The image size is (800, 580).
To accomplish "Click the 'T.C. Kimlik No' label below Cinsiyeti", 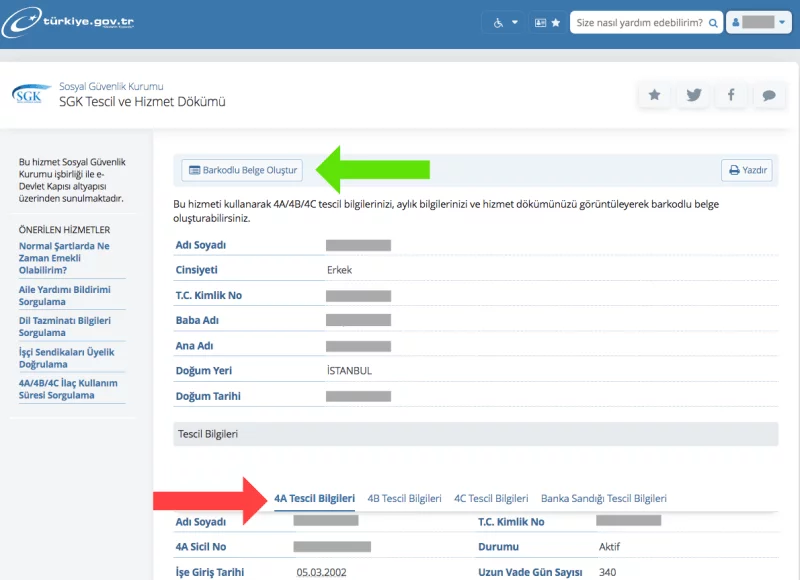I will click(x=209, y=295).
